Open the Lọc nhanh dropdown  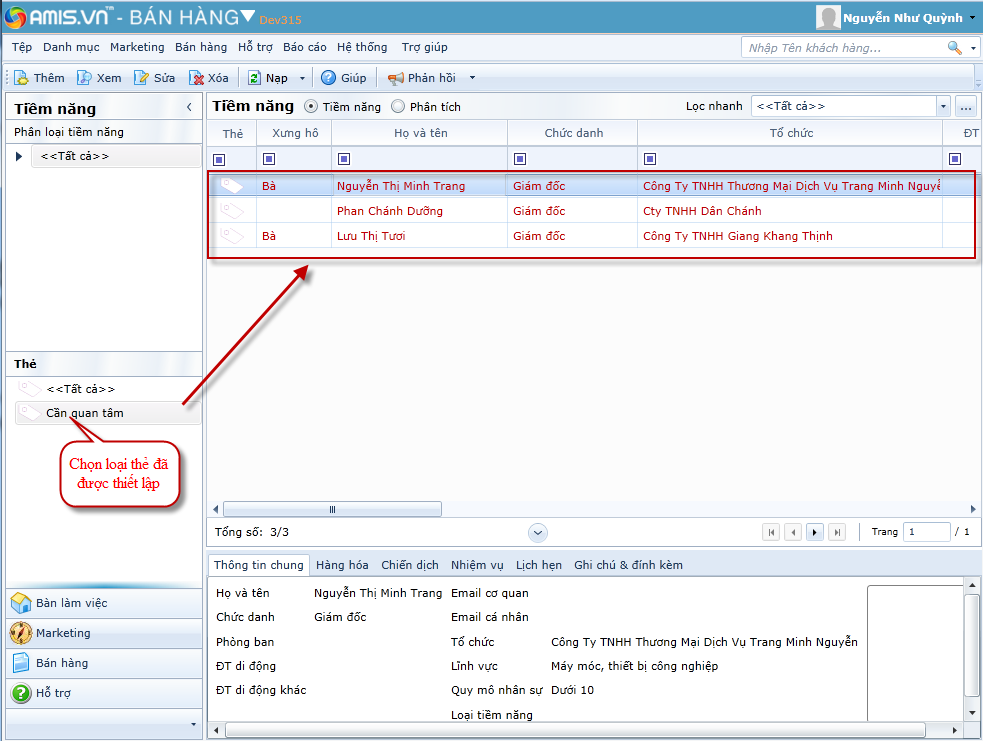pyautogui.click(x=943, y=106)
